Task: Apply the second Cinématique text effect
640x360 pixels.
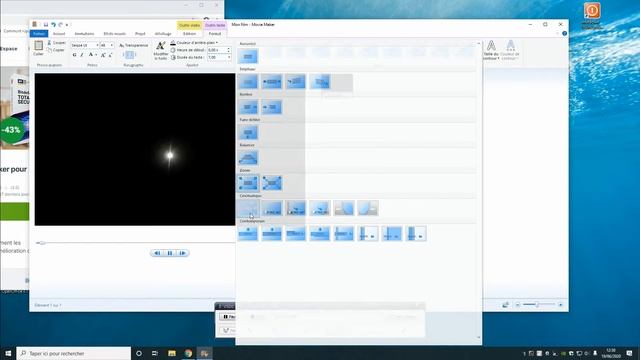Action: point(272,209)
